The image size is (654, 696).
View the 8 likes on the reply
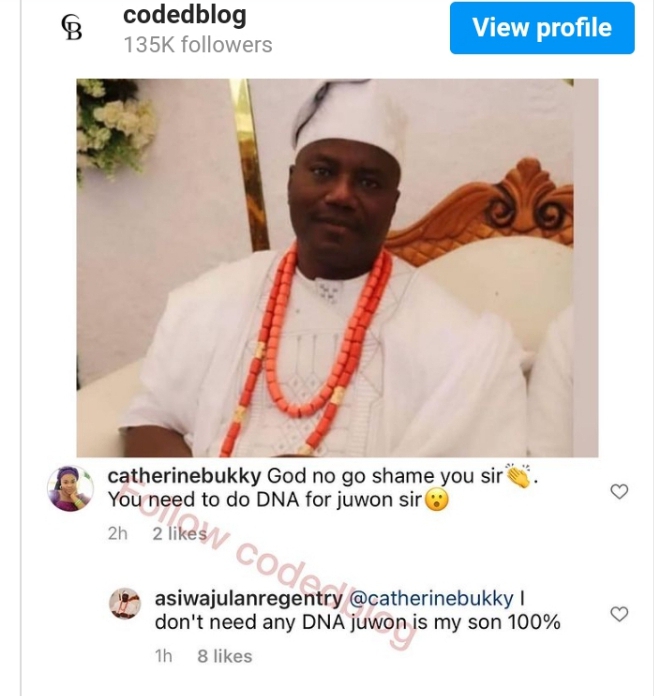(x=225, y=656)
